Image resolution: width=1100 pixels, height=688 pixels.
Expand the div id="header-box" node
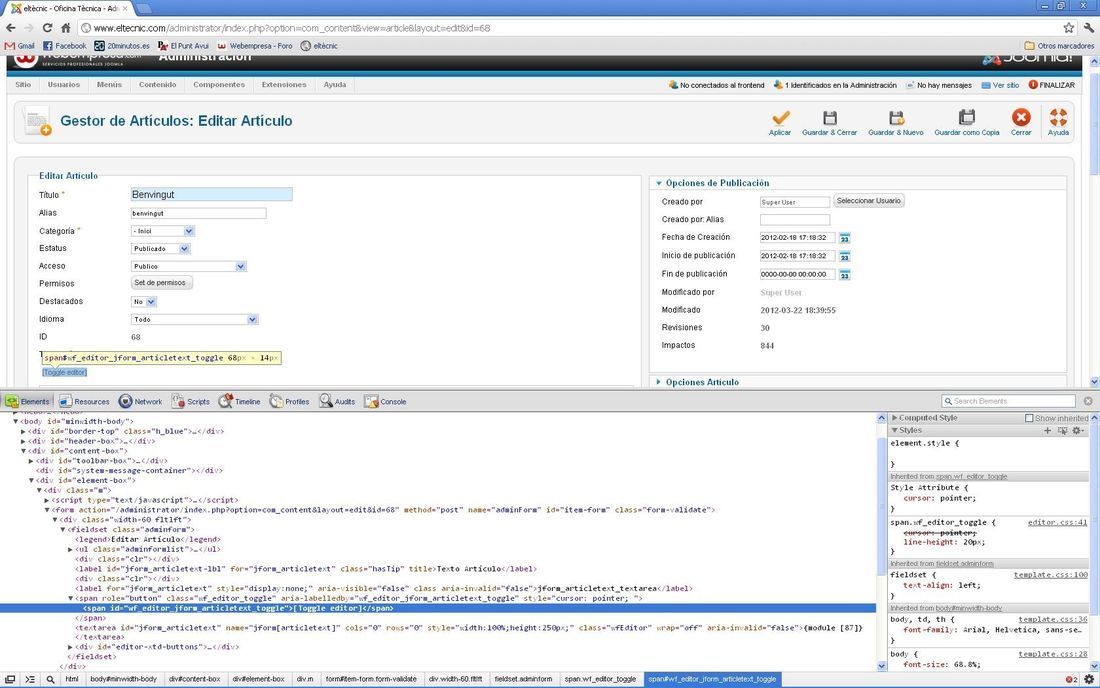click(x=23, y=441)
